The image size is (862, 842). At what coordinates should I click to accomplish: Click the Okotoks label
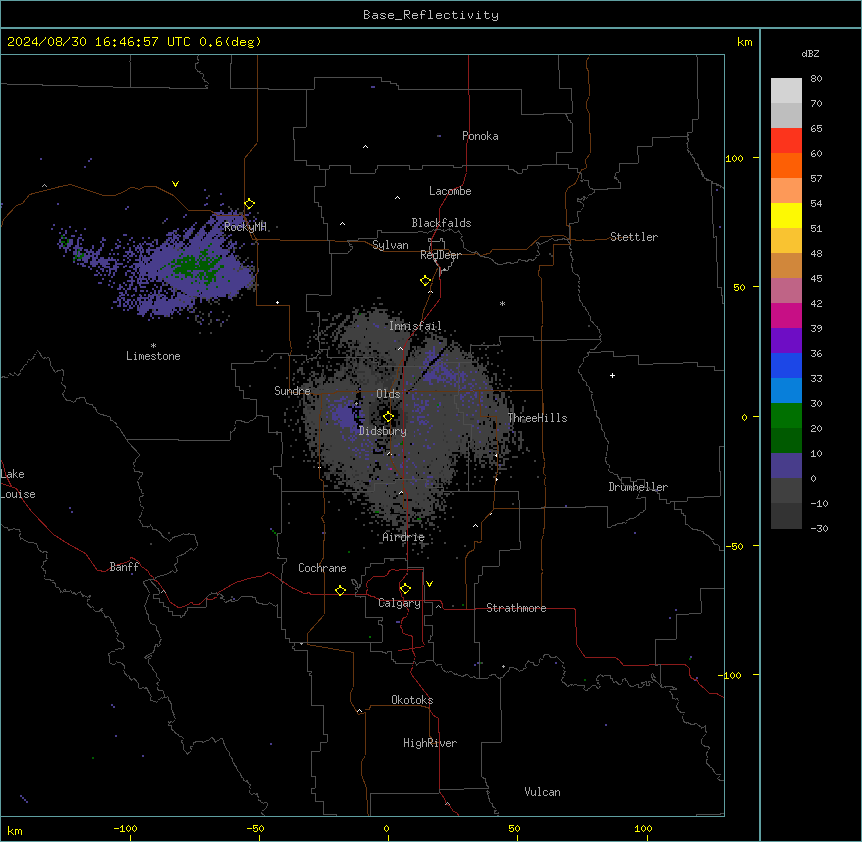[412, 700]
